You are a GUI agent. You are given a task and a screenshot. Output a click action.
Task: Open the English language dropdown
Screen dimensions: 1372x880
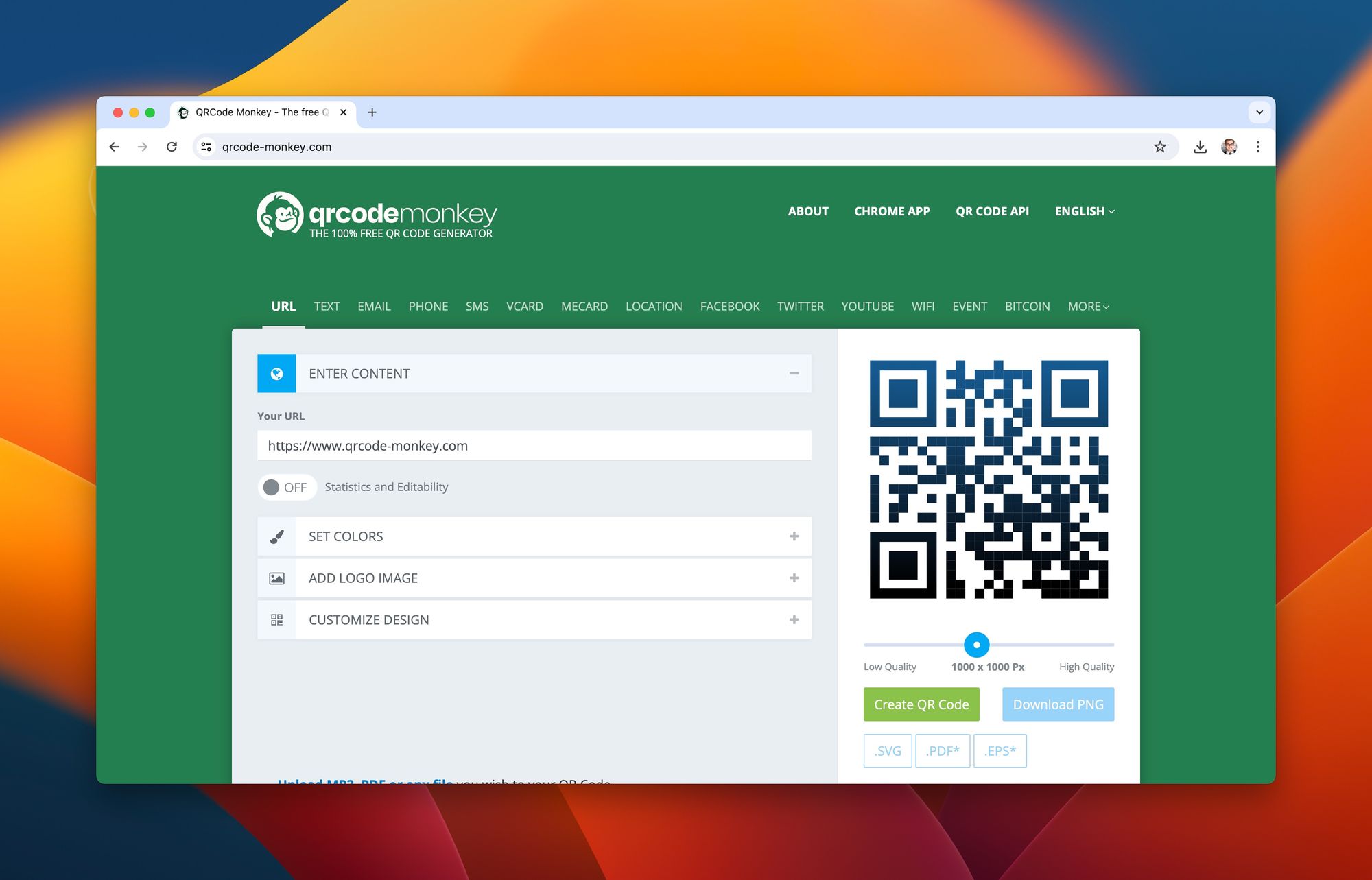click(x=1085, y=211)
